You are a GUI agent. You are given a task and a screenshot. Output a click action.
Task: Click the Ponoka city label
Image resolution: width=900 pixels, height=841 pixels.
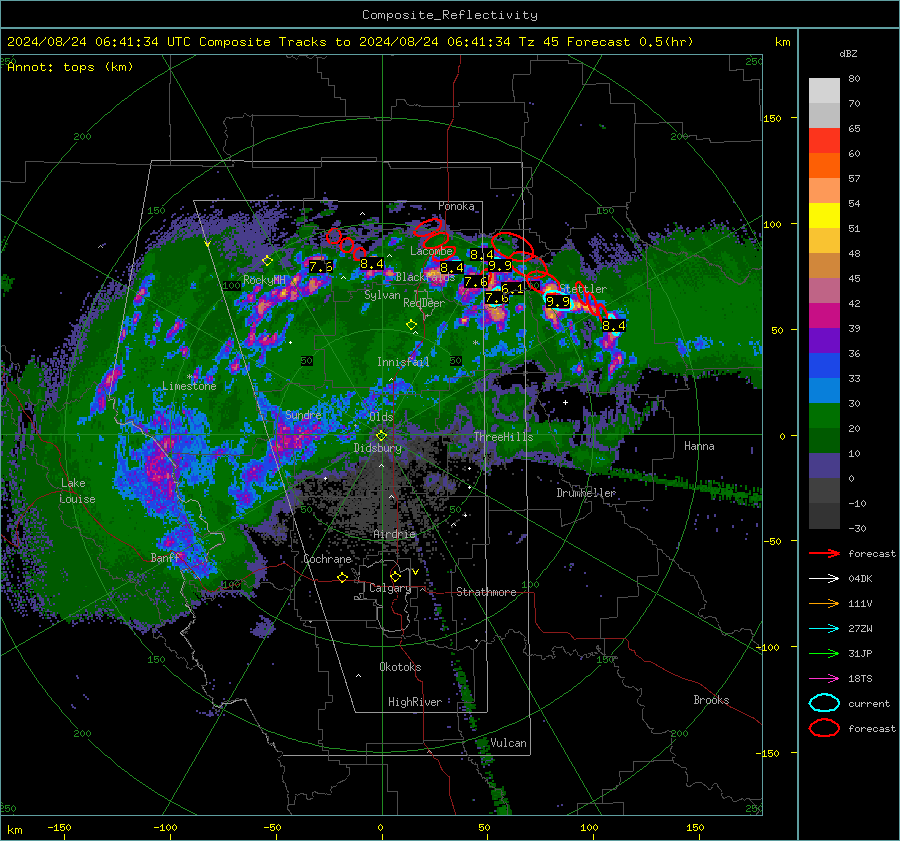(x=456, y=206)
